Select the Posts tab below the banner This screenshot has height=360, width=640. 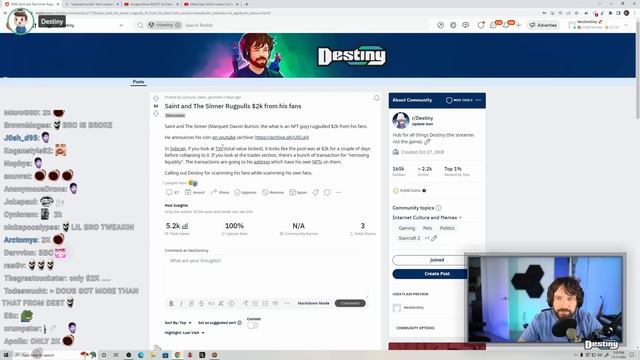point(138,82)
